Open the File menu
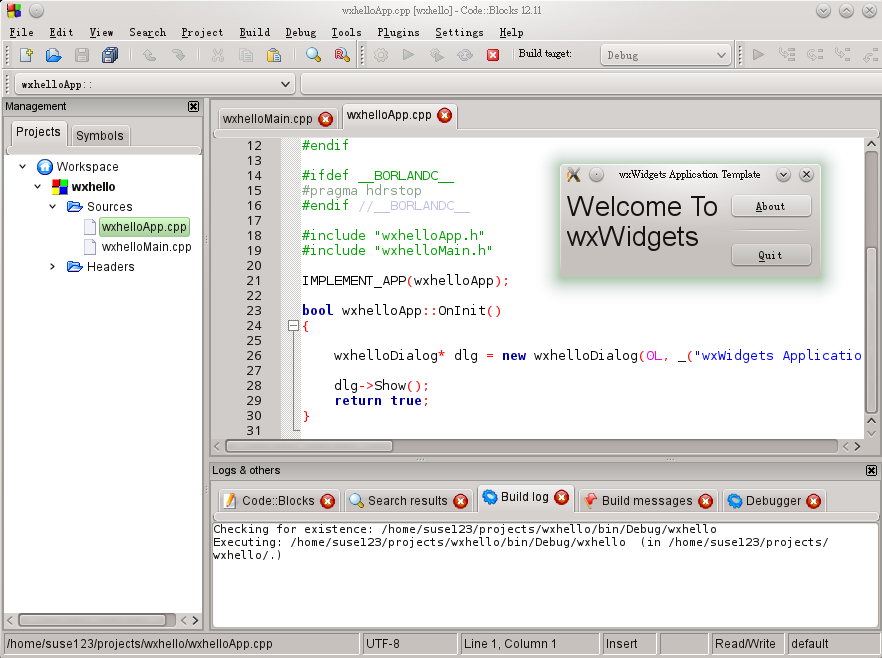 click(x=21, y=33)
